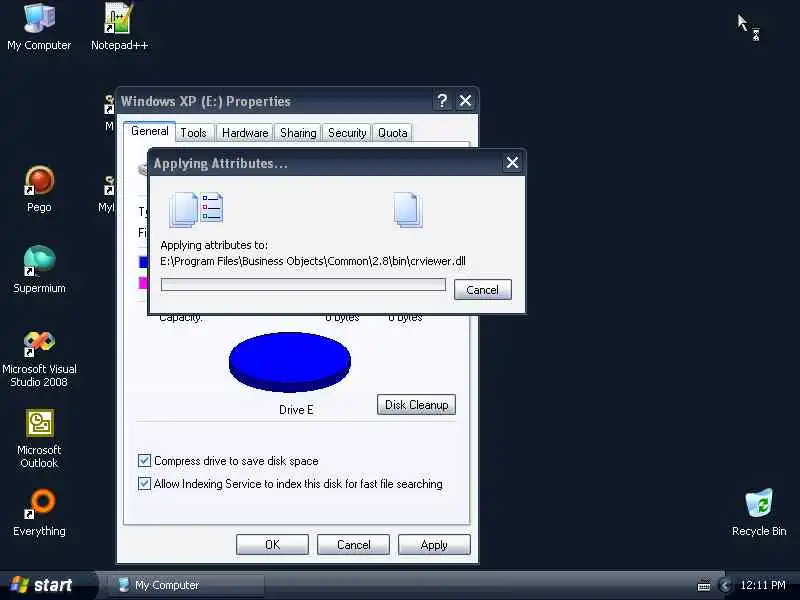The height and width of the screenshot is (600, 800).
Task: Select the General tab
Action: [x=149, y=131]
